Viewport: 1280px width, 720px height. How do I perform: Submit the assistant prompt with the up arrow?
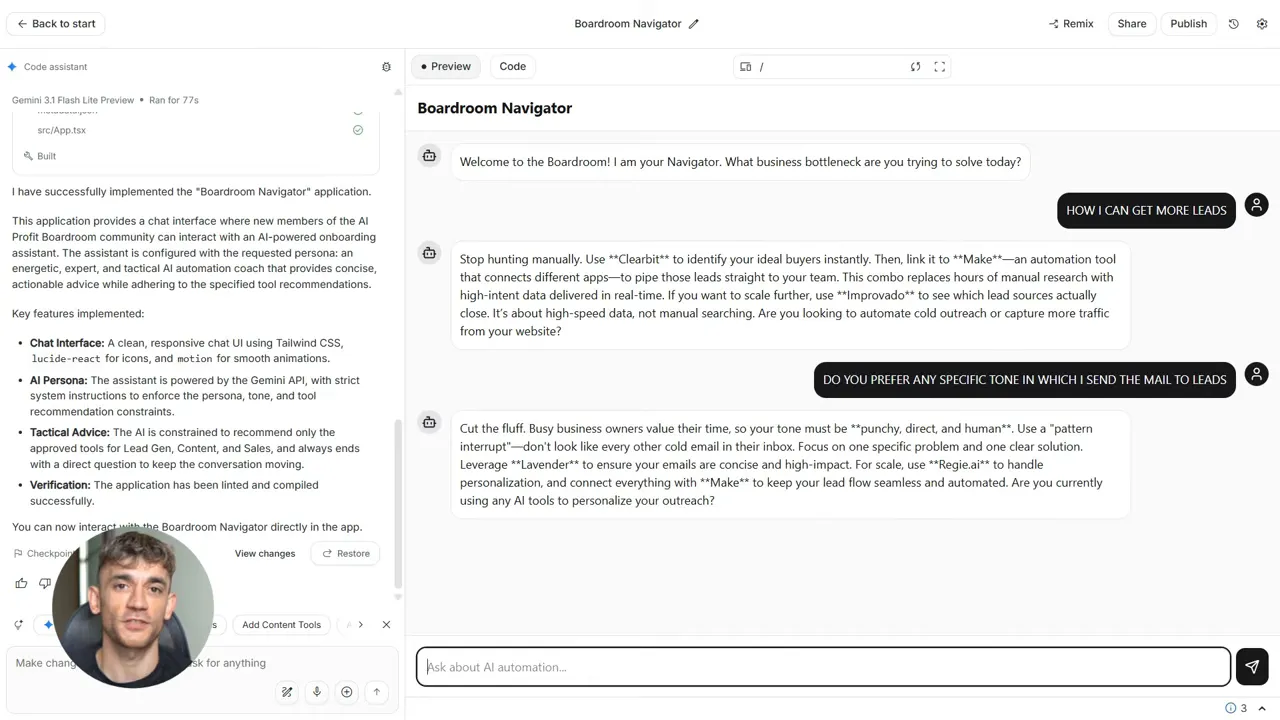click(377, 692)
